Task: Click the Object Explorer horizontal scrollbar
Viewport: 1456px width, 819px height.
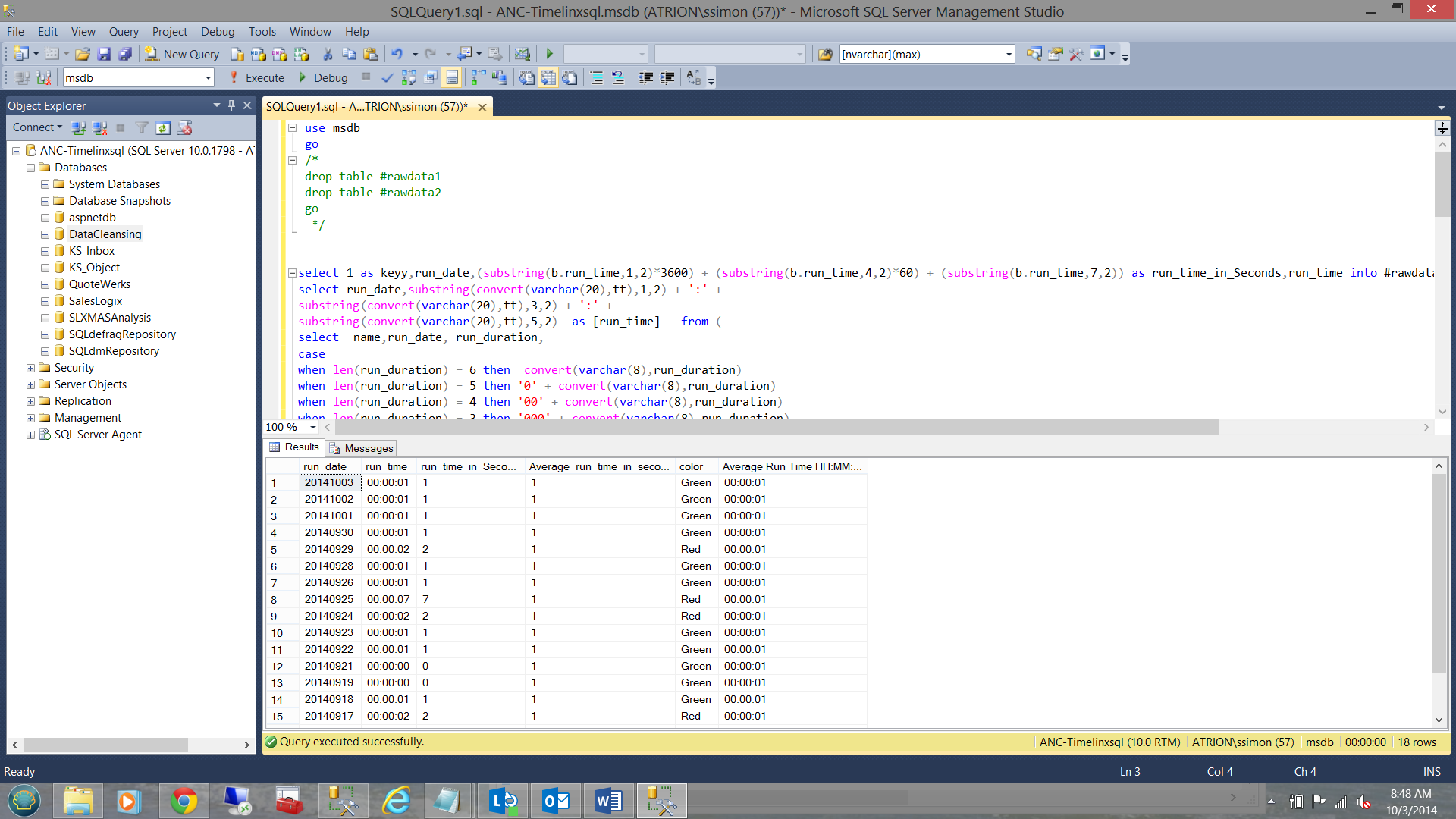Action: pos(104,745)
